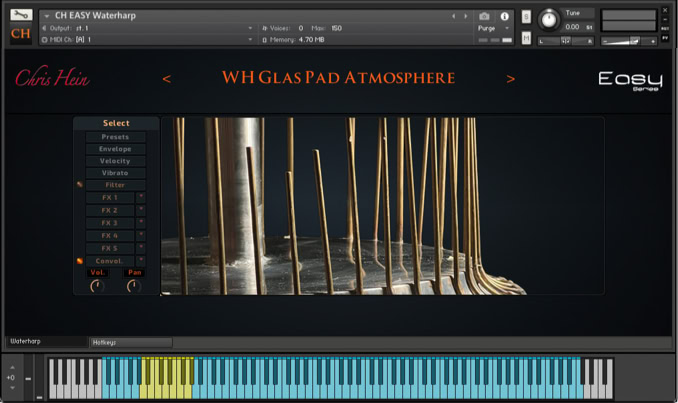Viewport: 678px width, 403px height.
Task: Open the instrument name dropdown arrow
Action: 47,16
